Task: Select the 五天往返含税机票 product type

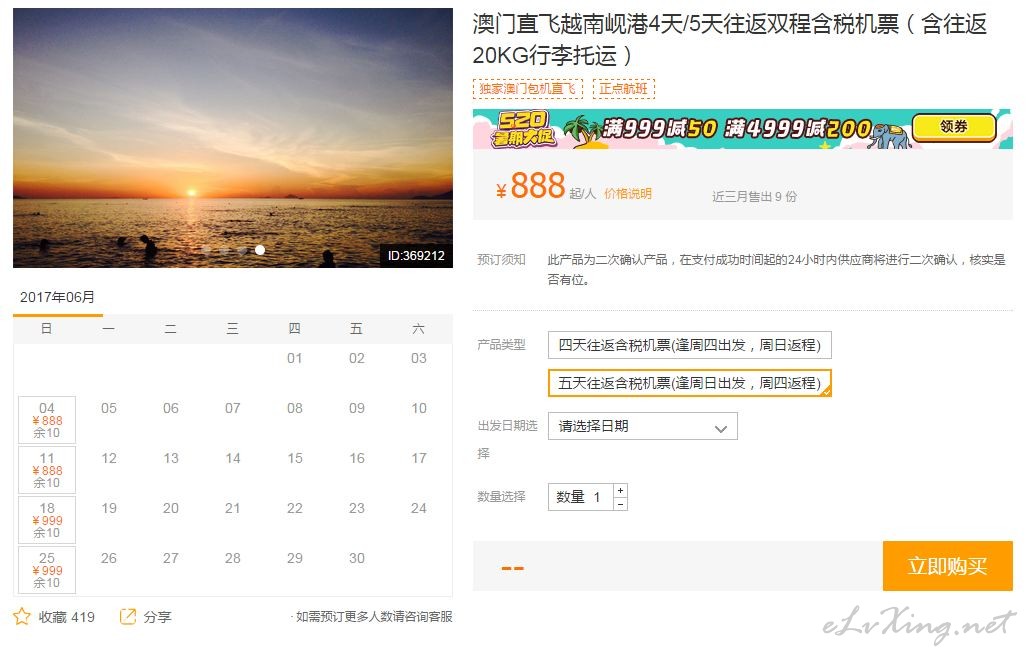Action: (690, 383)
